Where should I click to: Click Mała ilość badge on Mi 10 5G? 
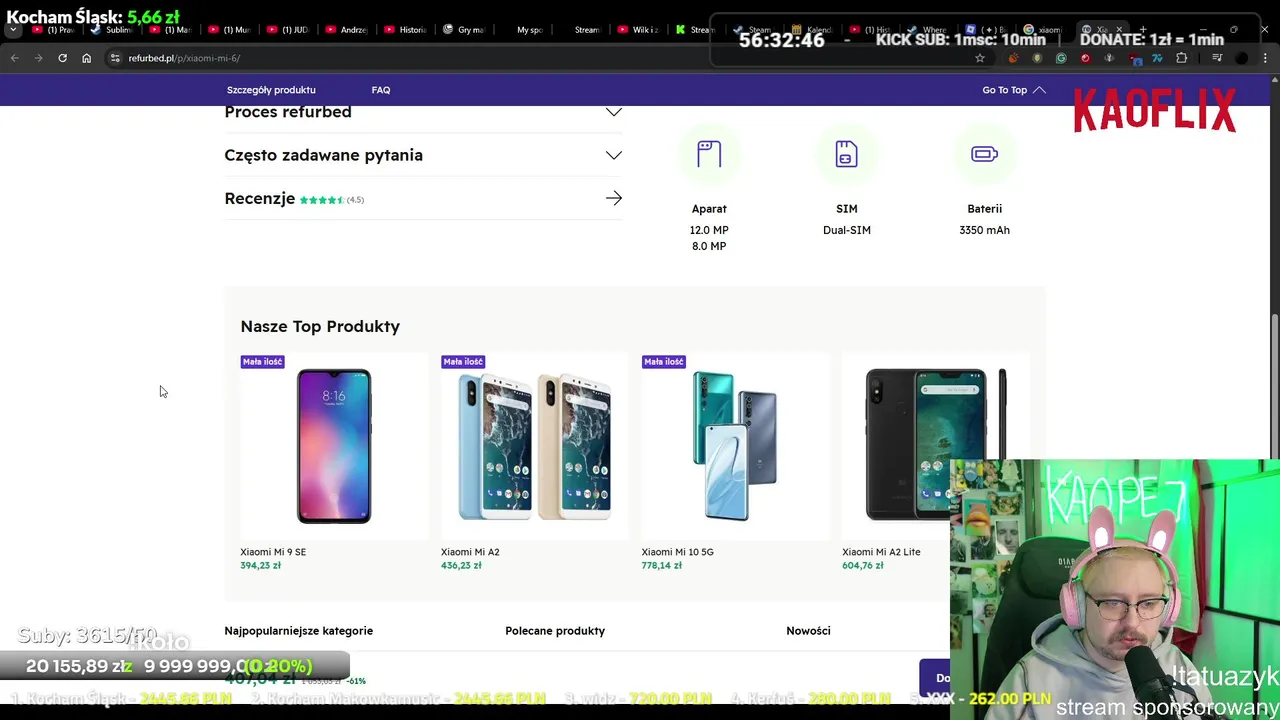[x=663, y=361]
